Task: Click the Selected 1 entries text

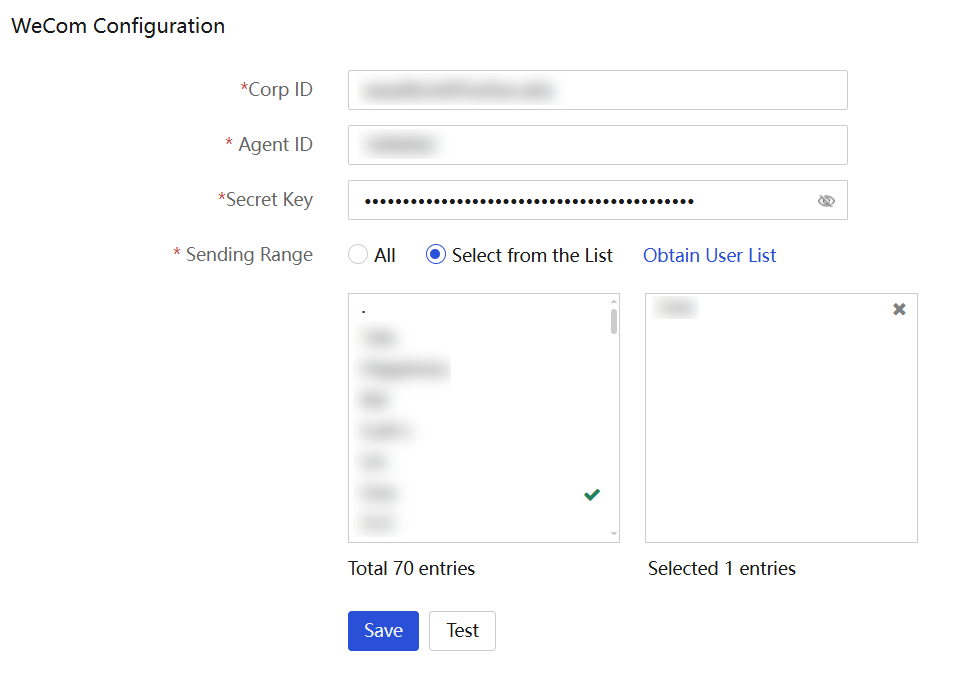Action: click(721, 568)
